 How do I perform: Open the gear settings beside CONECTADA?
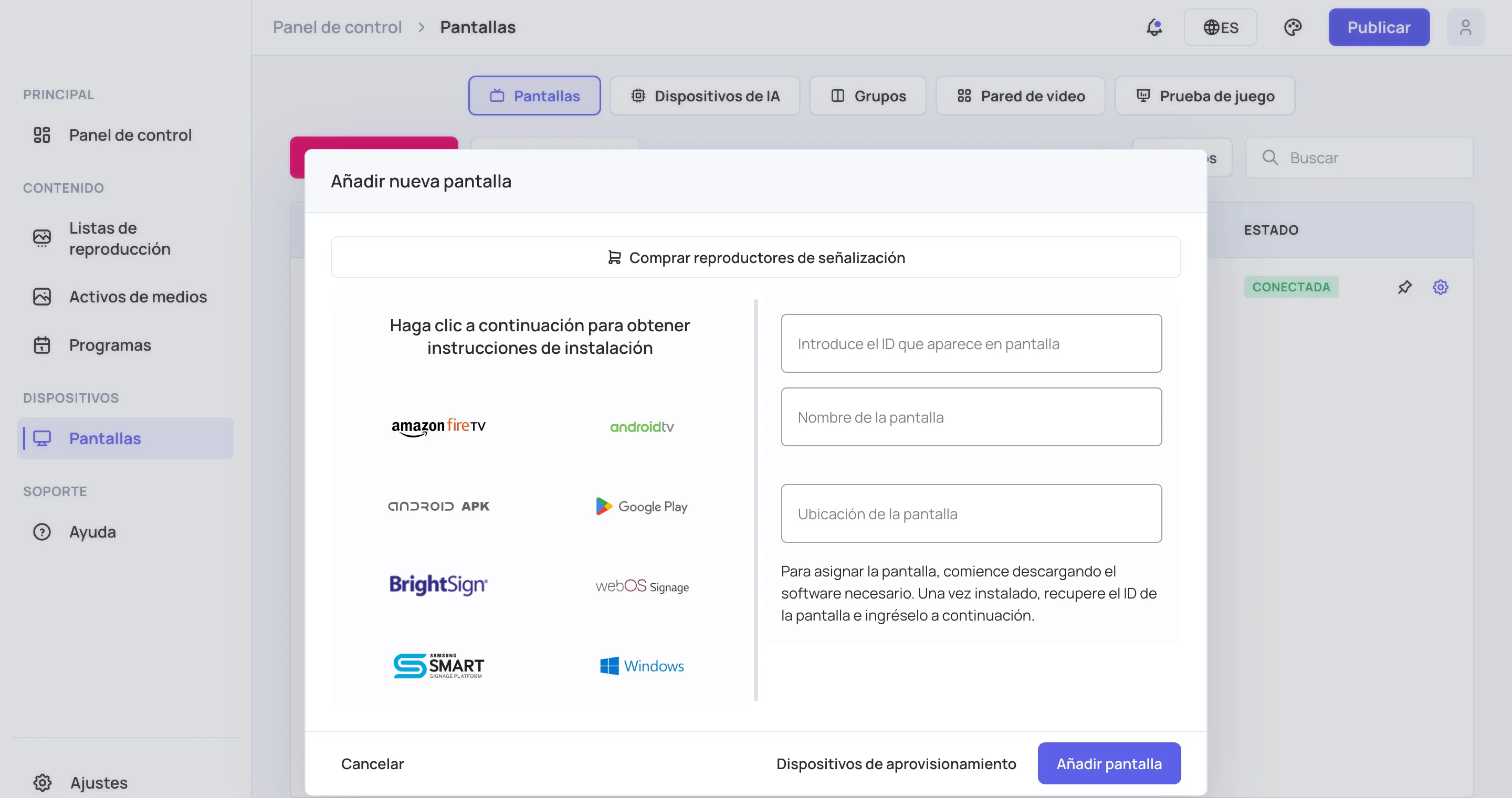[x=1441, y=288]
